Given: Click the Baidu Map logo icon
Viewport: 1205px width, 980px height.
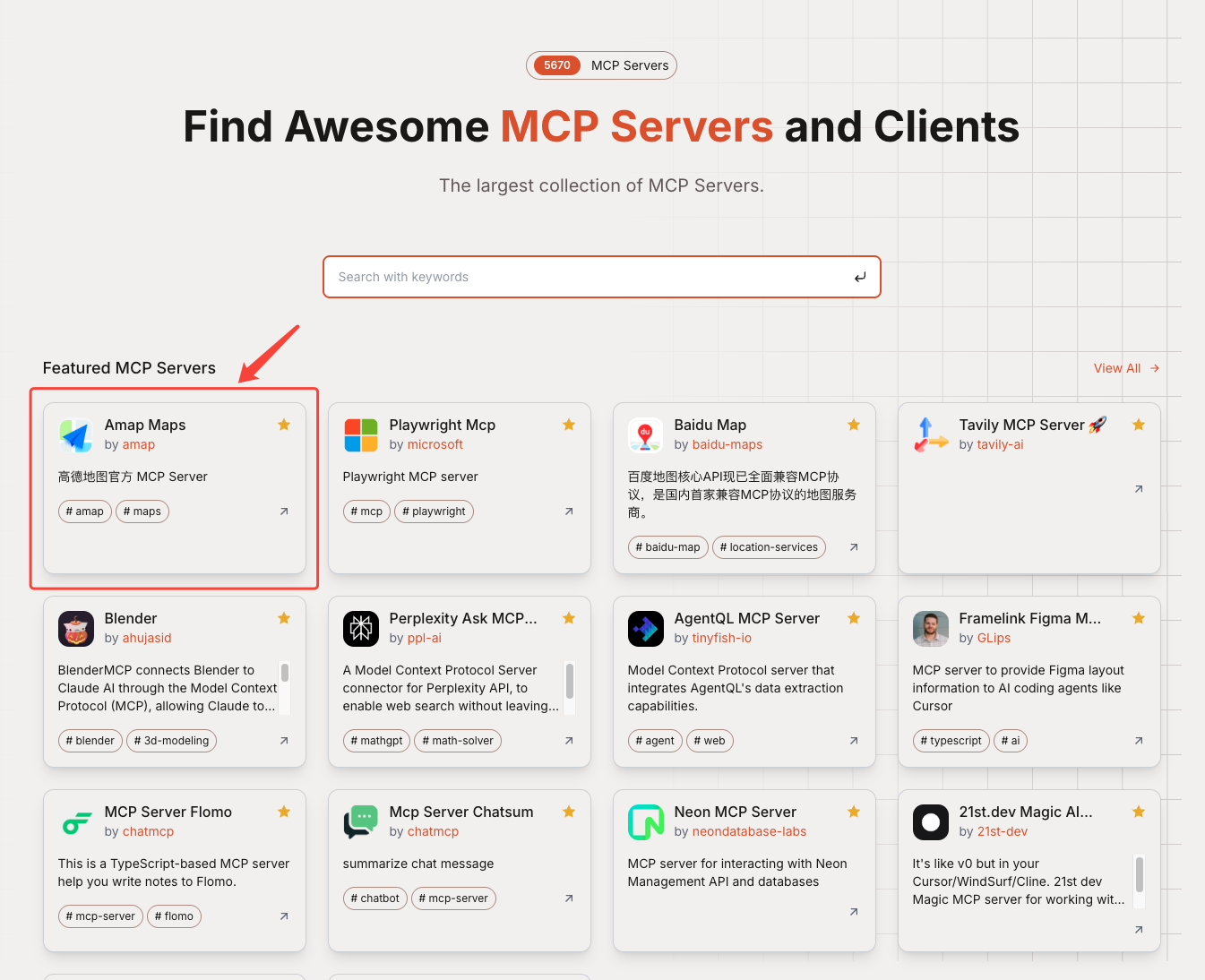Looking at the screenshot, I should click(x=646, y=435).
